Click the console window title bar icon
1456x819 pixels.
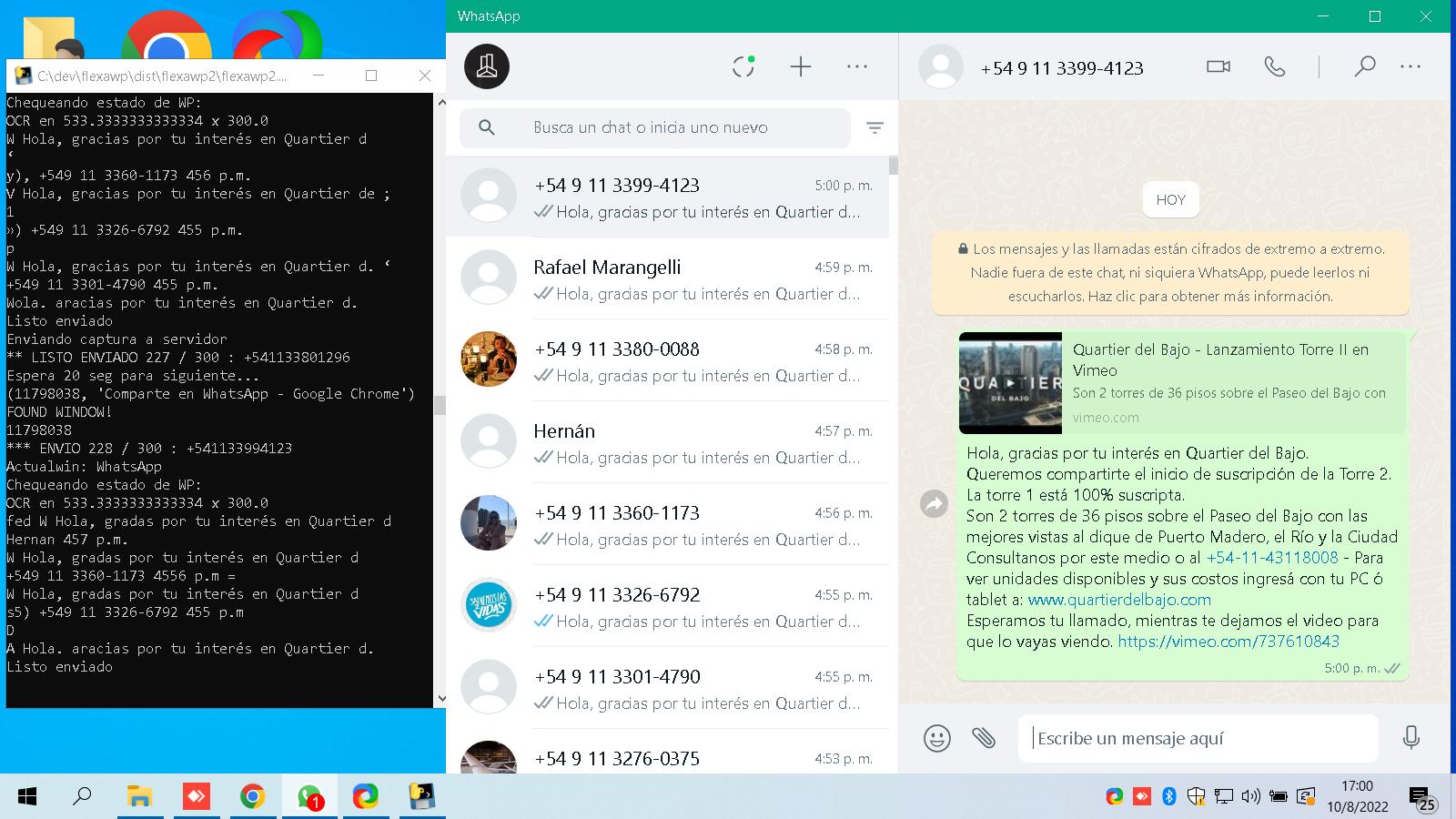tap(23, 76)
